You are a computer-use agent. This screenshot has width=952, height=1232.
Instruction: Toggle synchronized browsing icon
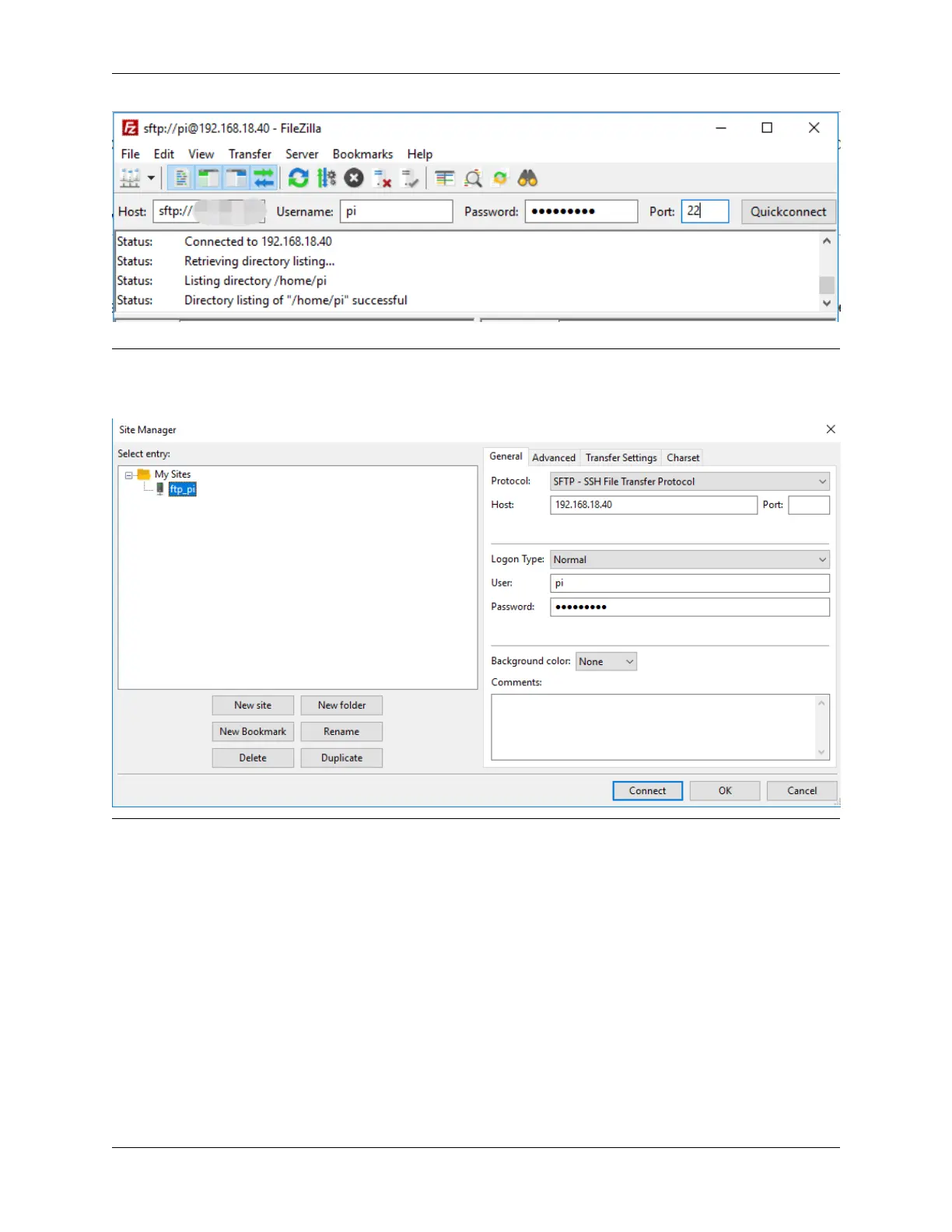pyautogui.click(x=500, y=179)
